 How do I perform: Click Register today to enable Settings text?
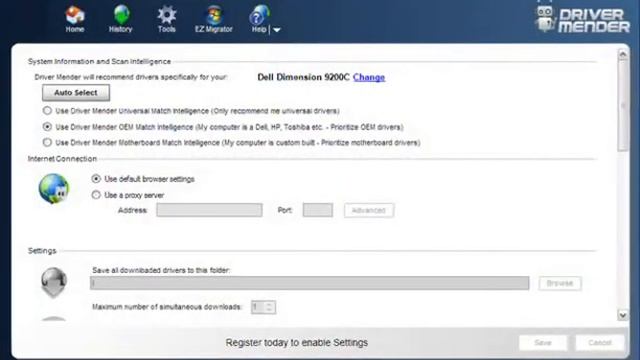pos(297,342)
